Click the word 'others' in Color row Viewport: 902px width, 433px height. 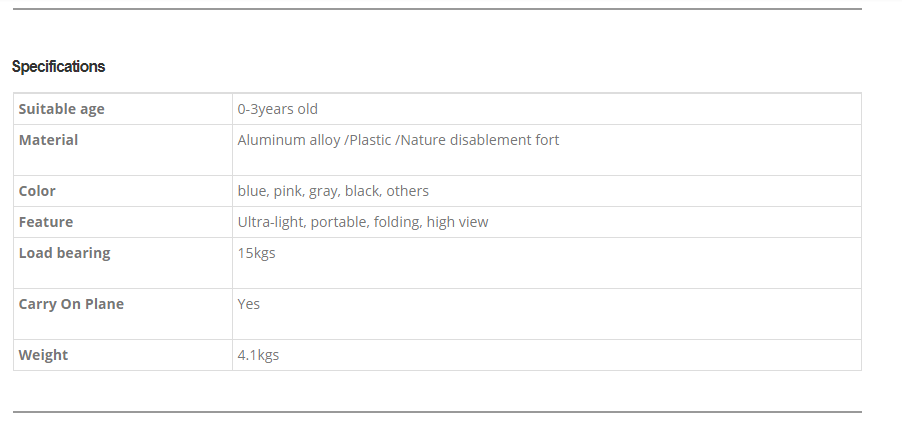tap(407, 191)
